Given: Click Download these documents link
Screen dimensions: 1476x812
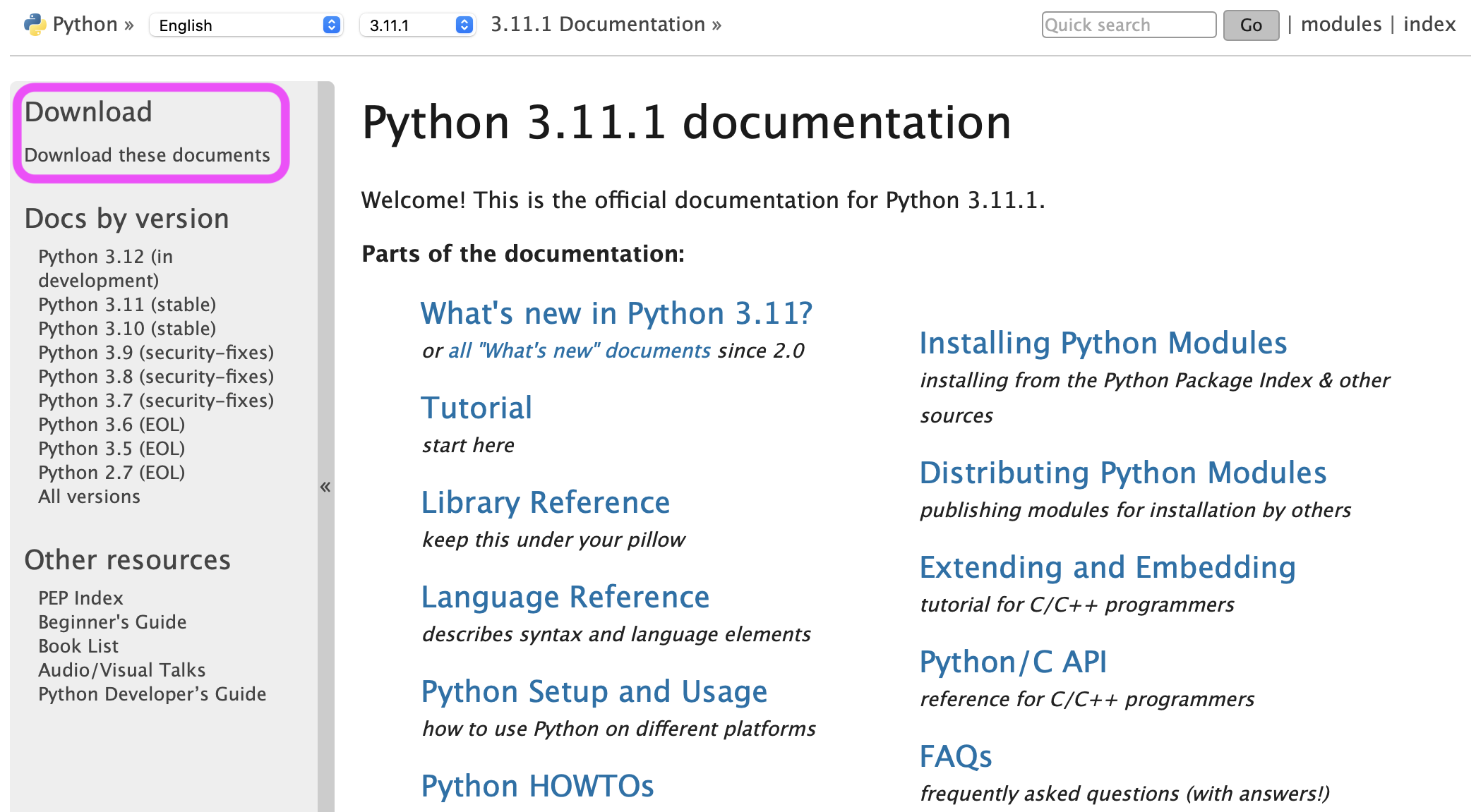Looking at the screenshot, I should pyautogui.click(x=148, y=155).
